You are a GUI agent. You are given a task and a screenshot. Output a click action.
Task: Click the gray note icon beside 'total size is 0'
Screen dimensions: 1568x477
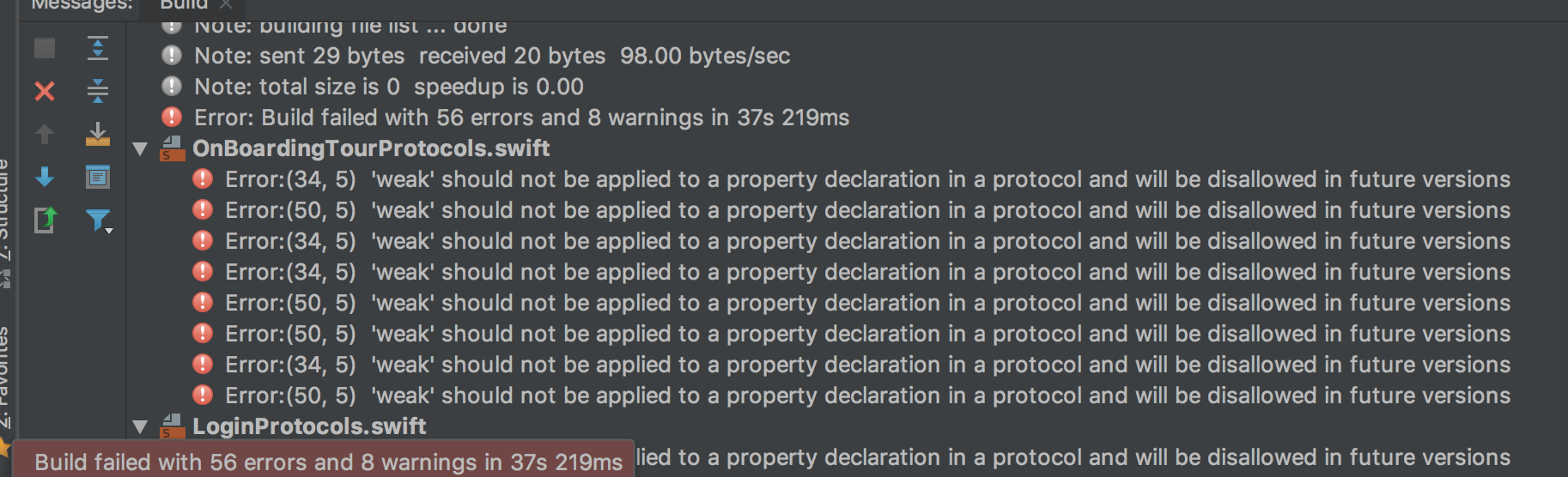172,87
